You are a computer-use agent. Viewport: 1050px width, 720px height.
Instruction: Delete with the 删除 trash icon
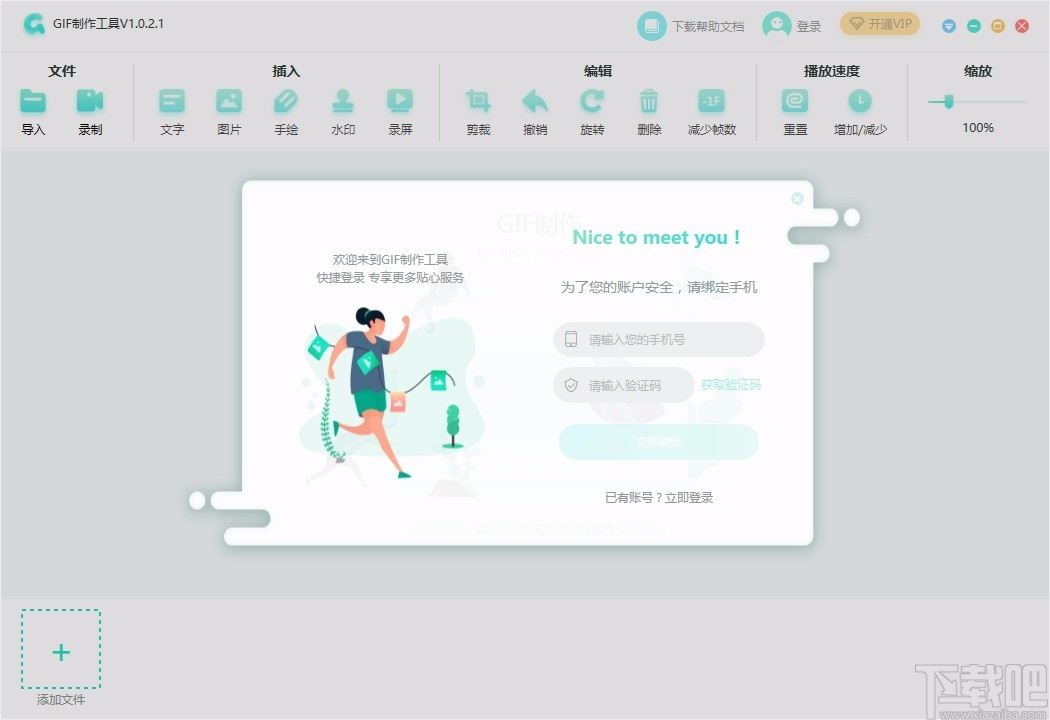tap(649, 101)
